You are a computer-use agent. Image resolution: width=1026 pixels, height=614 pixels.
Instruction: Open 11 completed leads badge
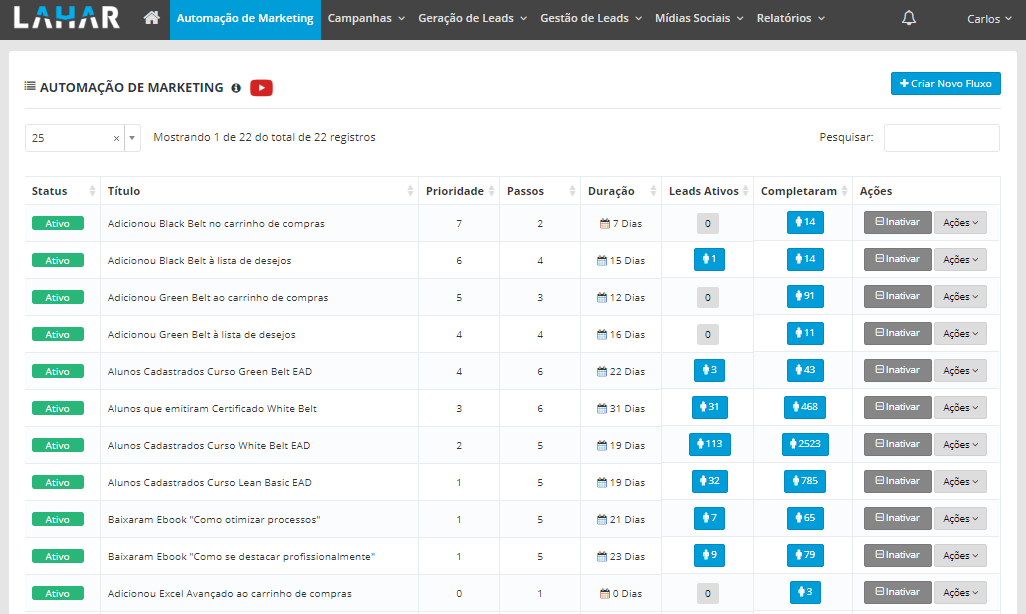pos(805,333)
